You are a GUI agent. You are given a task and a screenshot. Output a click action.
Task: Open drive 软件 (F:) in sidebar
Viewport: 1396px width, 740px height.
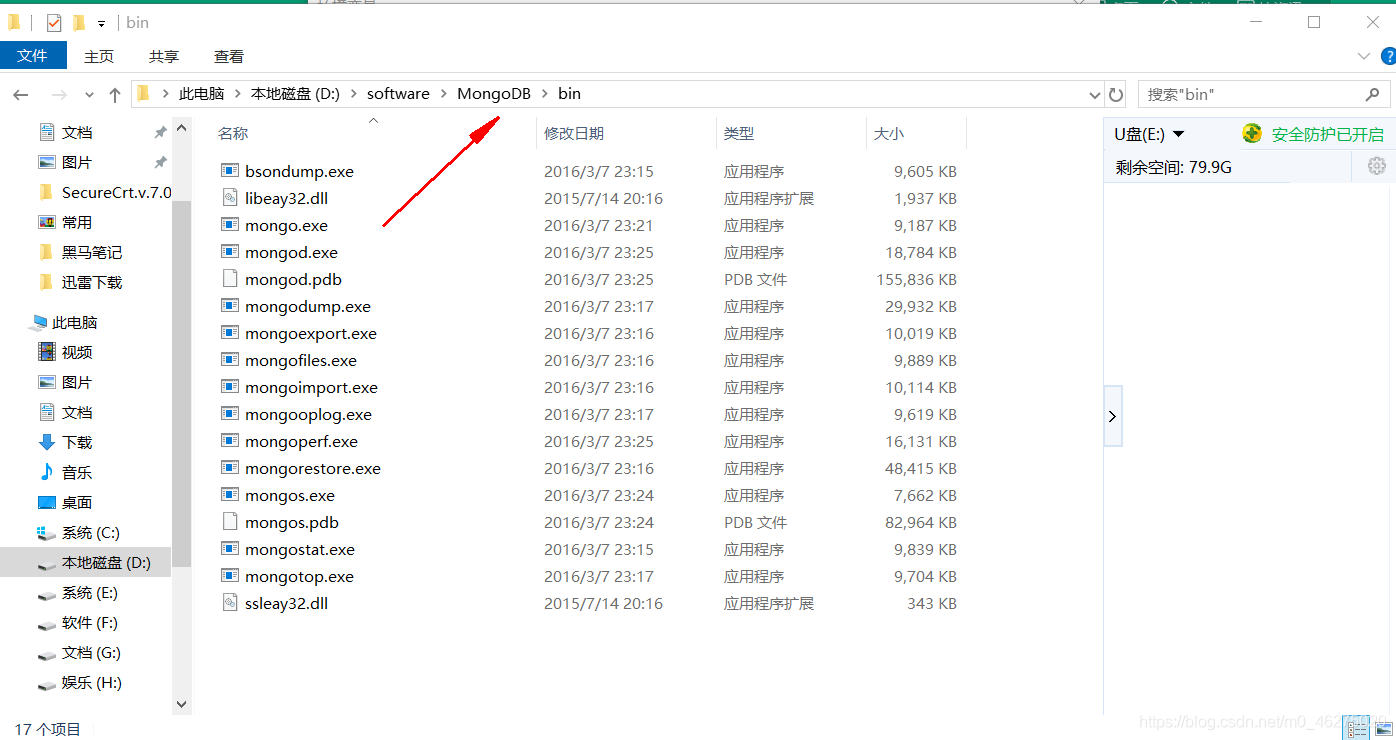[90, 622]
